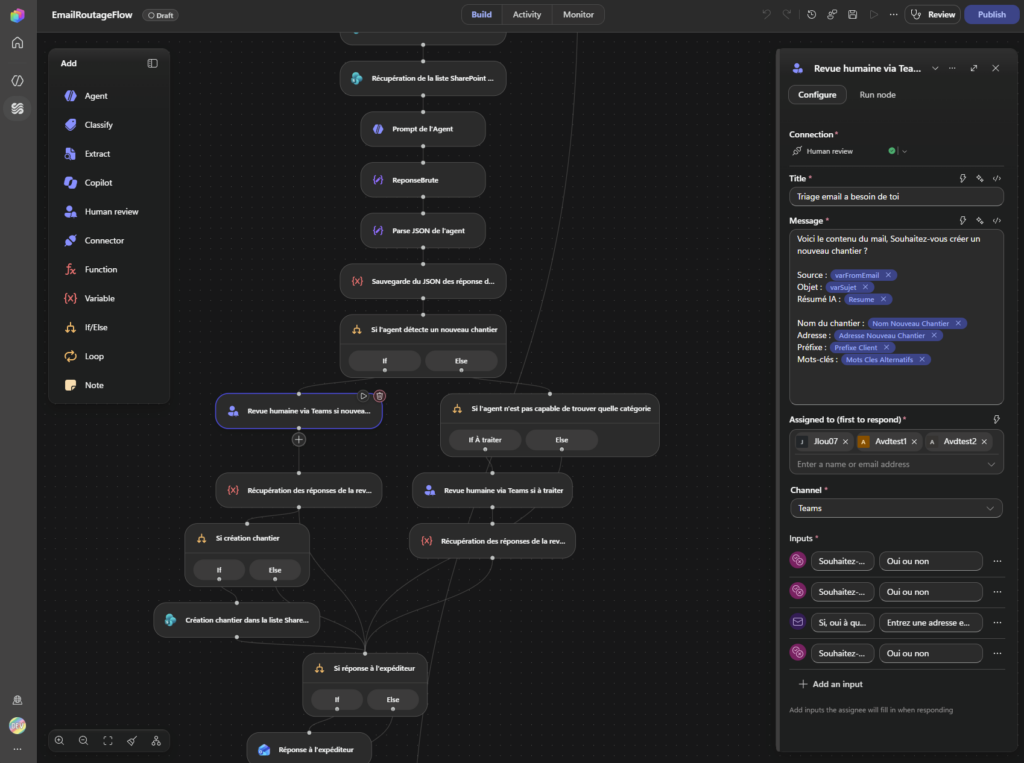Image resolution: width=1024 pixels, height=763 pixels.
Task: Remove Avdtest2 from assignees
Action: [984, 442]
